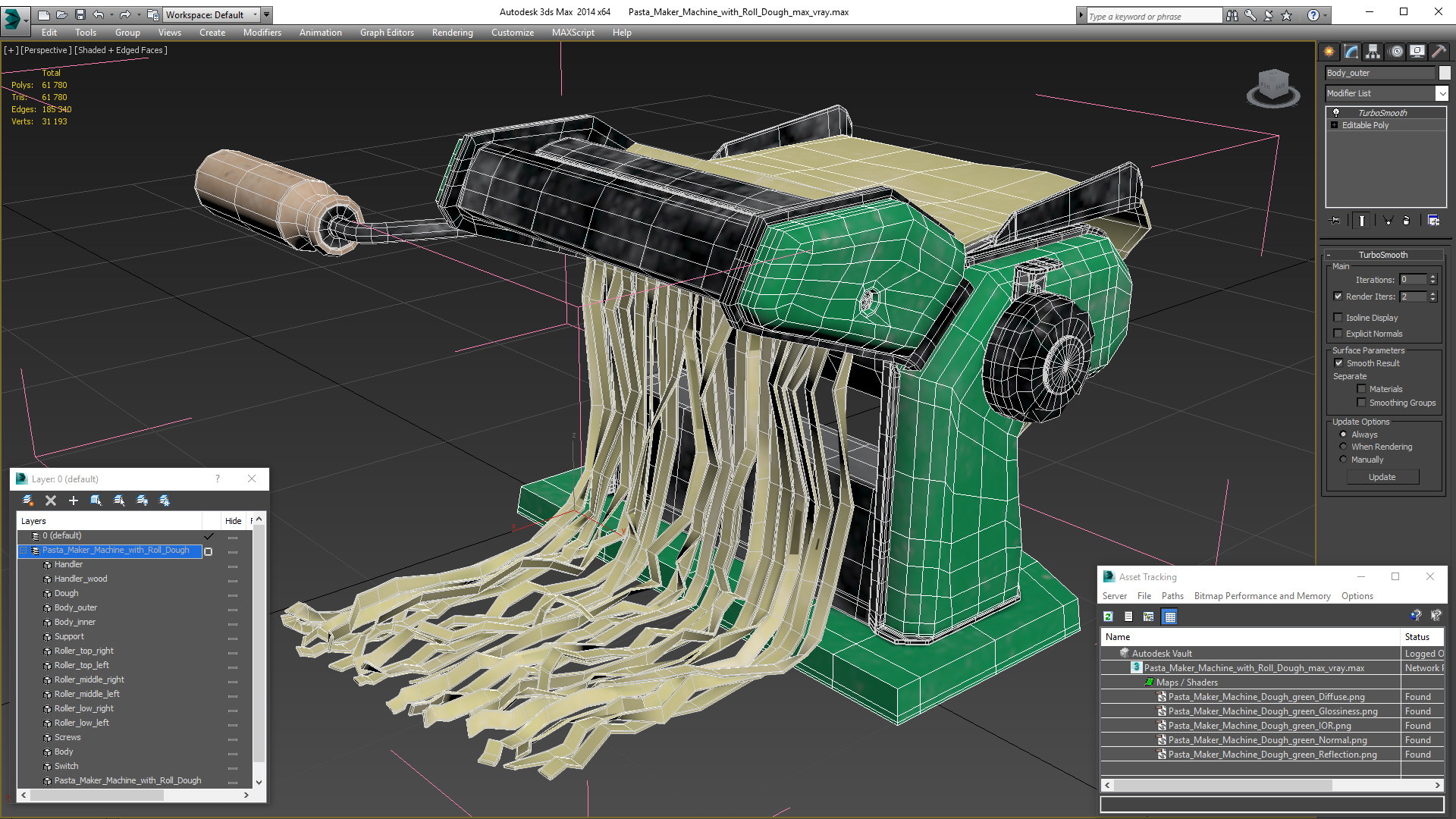Click Freeze All Layers icon

pos(165,500)
